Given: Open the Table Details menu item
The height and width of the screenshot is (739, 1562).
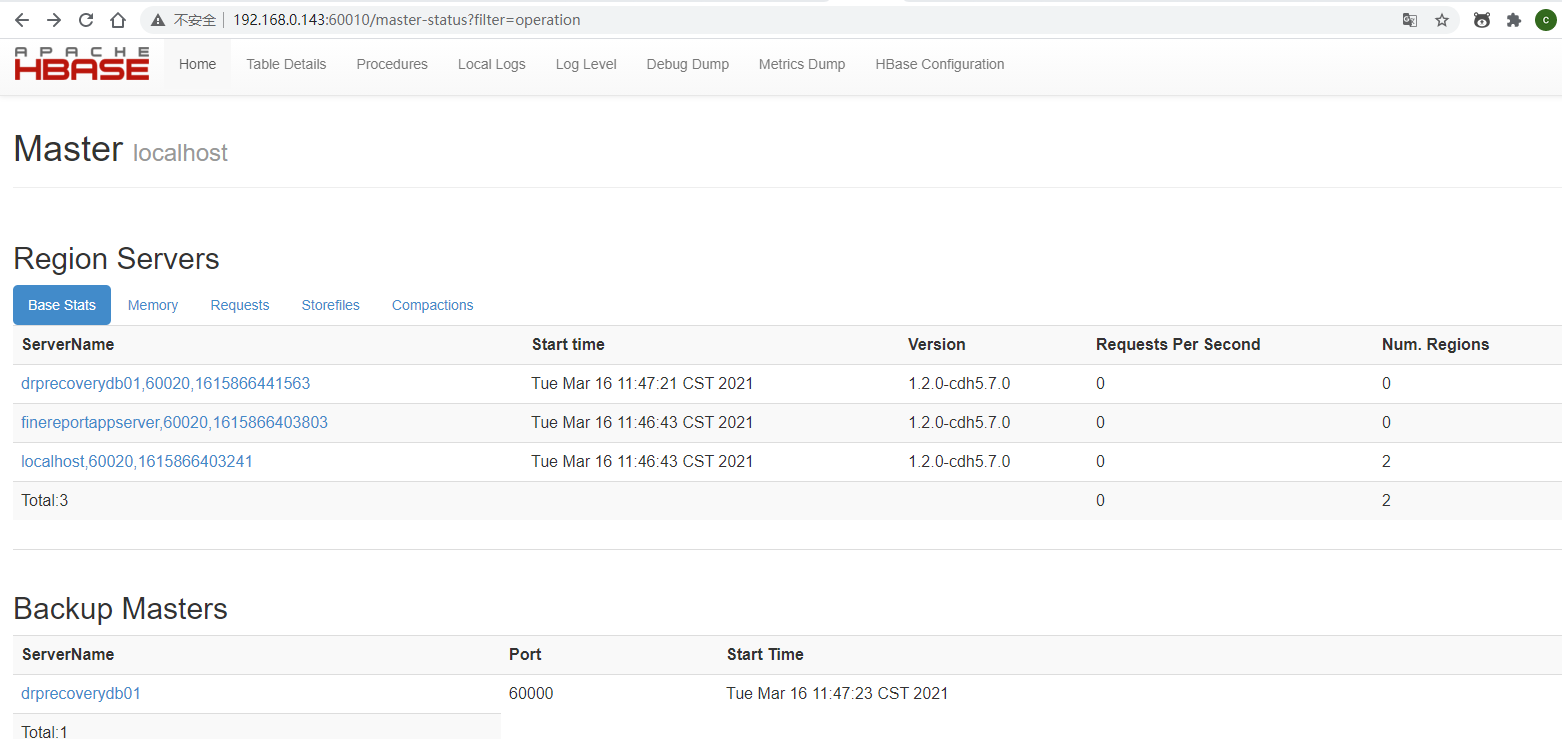Looking at the screenshot, I should 286,64.
